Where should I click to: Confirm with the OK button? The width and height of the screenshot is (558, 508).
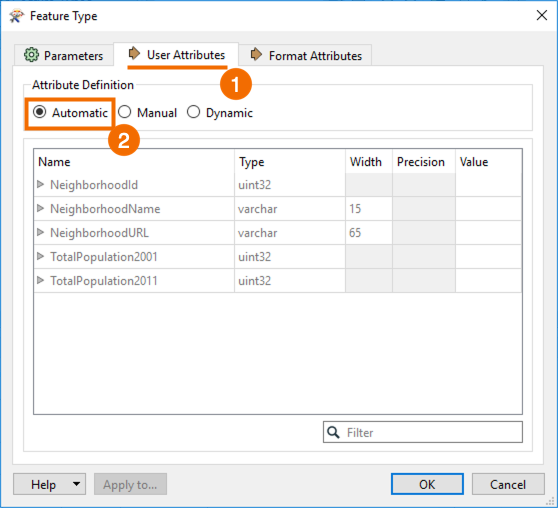427,484
